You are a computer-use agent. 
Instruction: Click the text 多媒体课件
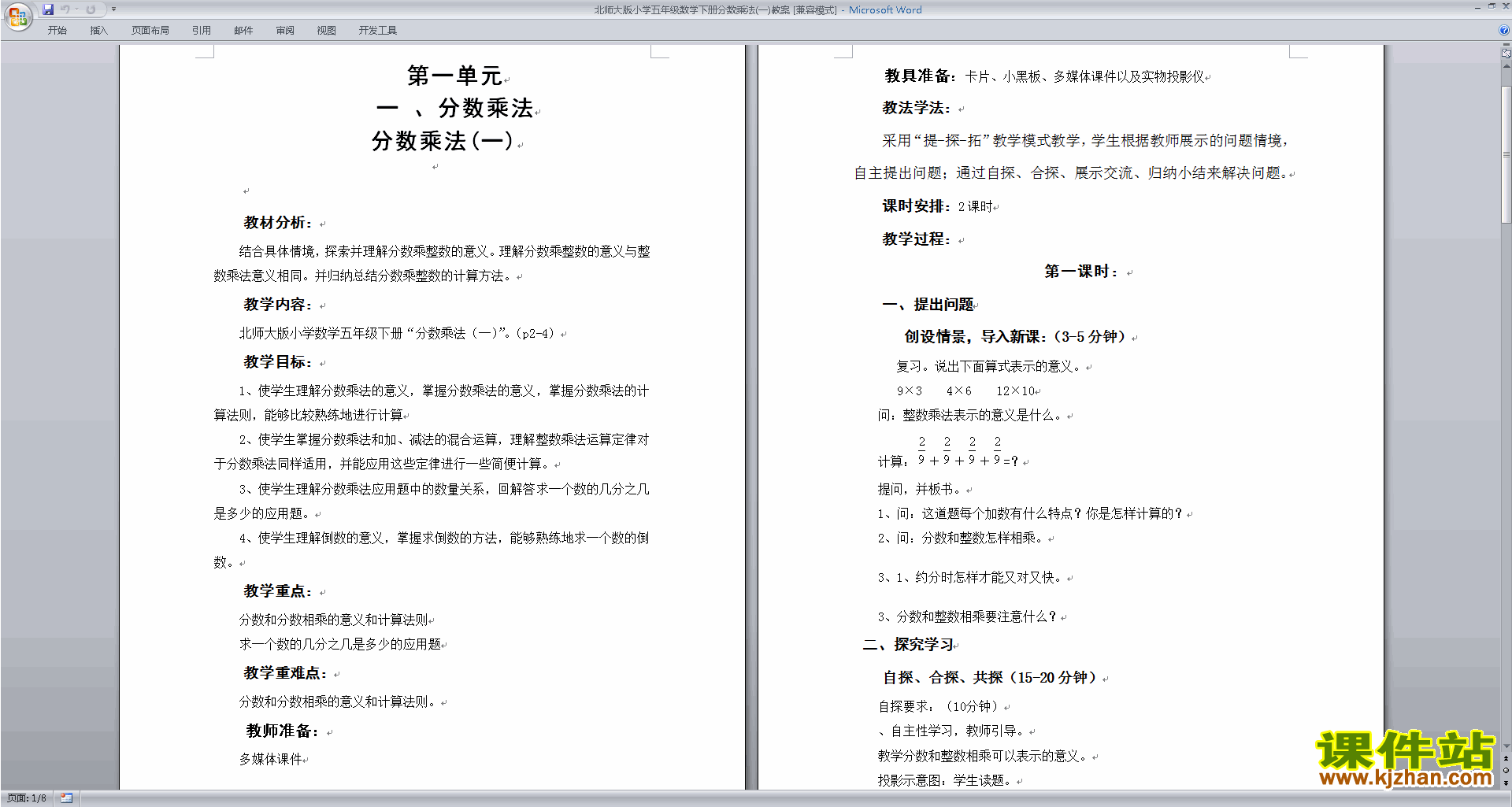pyautogui.click(x=271, y=759)
